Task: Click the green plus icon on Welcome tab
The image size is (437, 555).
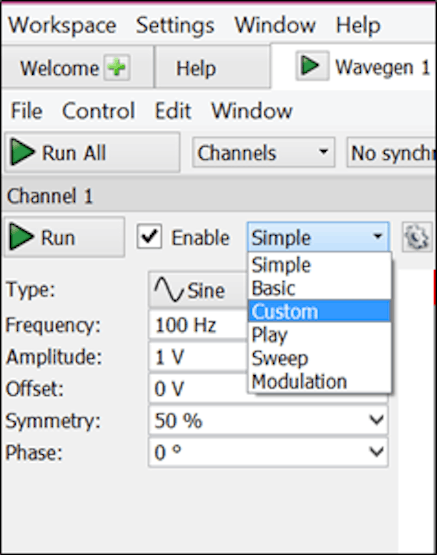Action: [117, 67]
